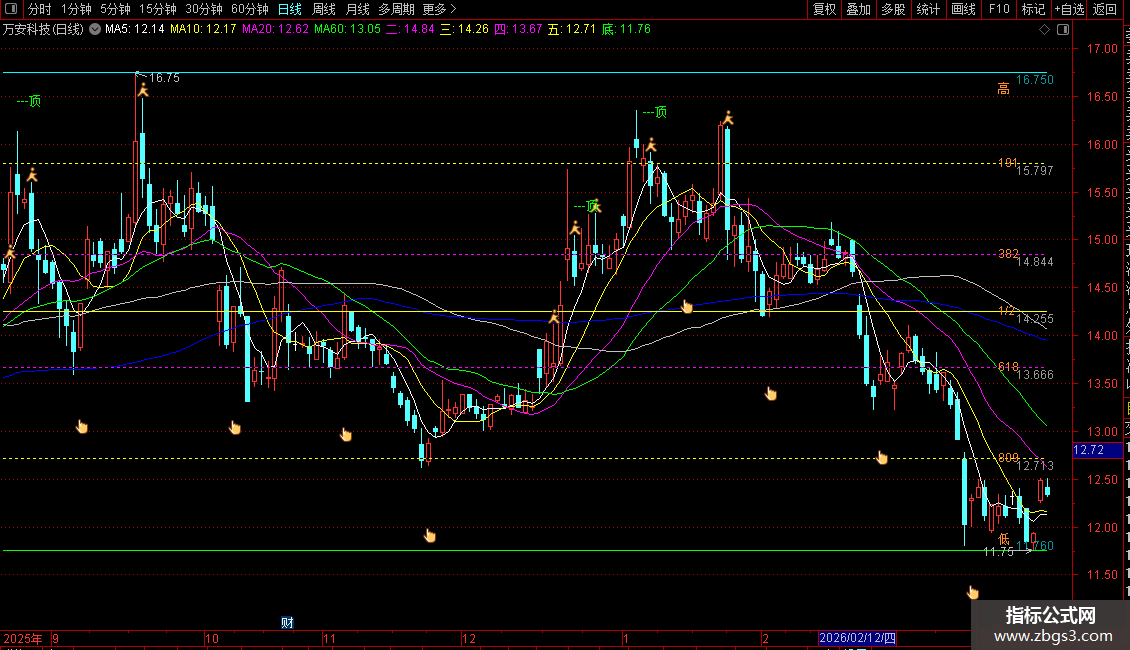1130x650 pixels.
Task: Click the runner icon below the 16.75 peak
Action: coord(142,91)
